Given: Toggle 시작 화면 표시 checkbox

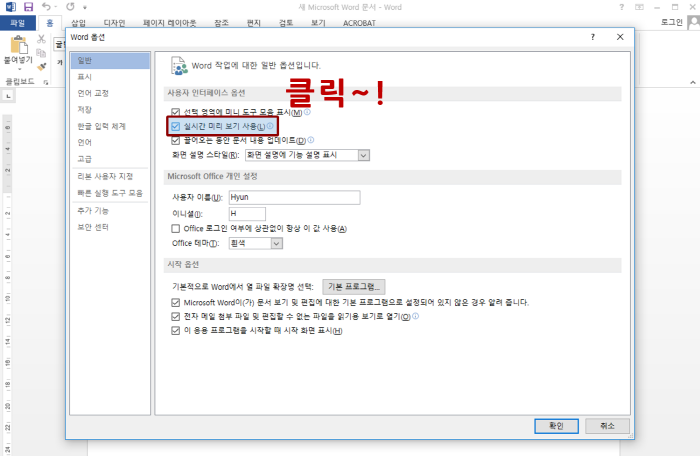Looking at the screenshot, I should [175, 331].
